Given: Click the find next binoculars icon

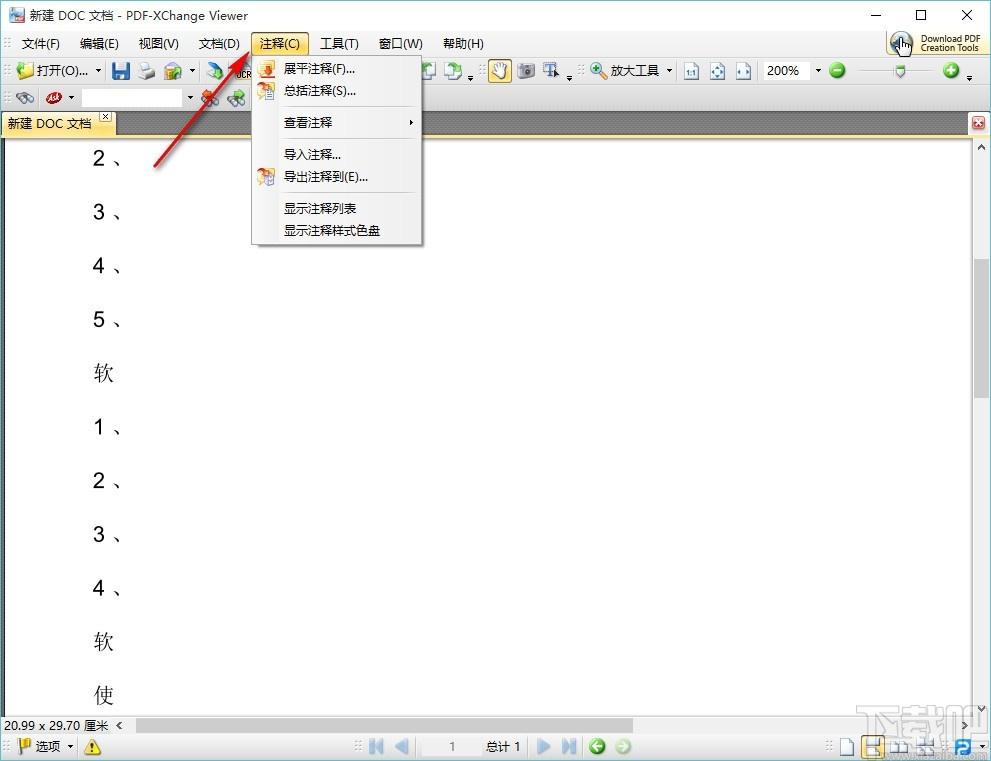Looking at the screenshot, I should 236,98.
